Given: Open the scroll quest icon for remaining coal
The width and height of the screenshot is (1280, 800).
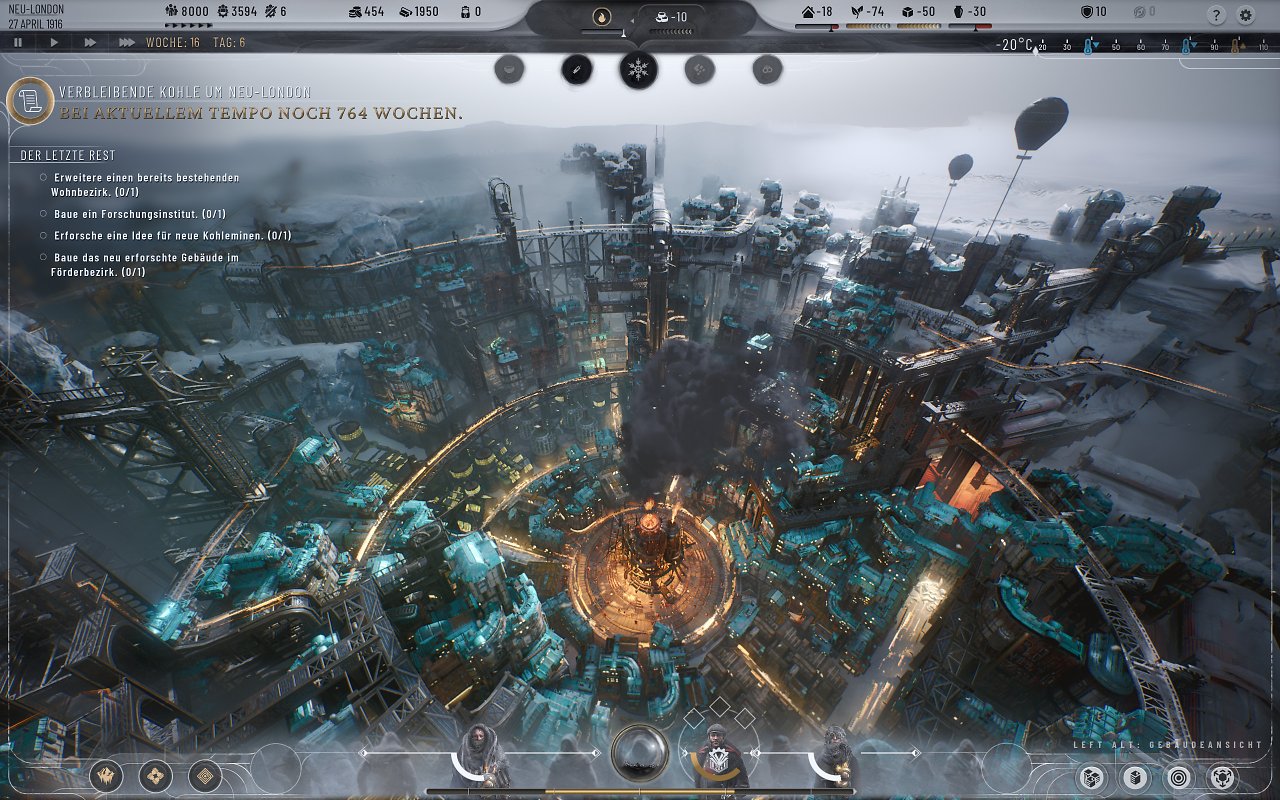Looking at the screenshot, I should [x=29, y=101].
